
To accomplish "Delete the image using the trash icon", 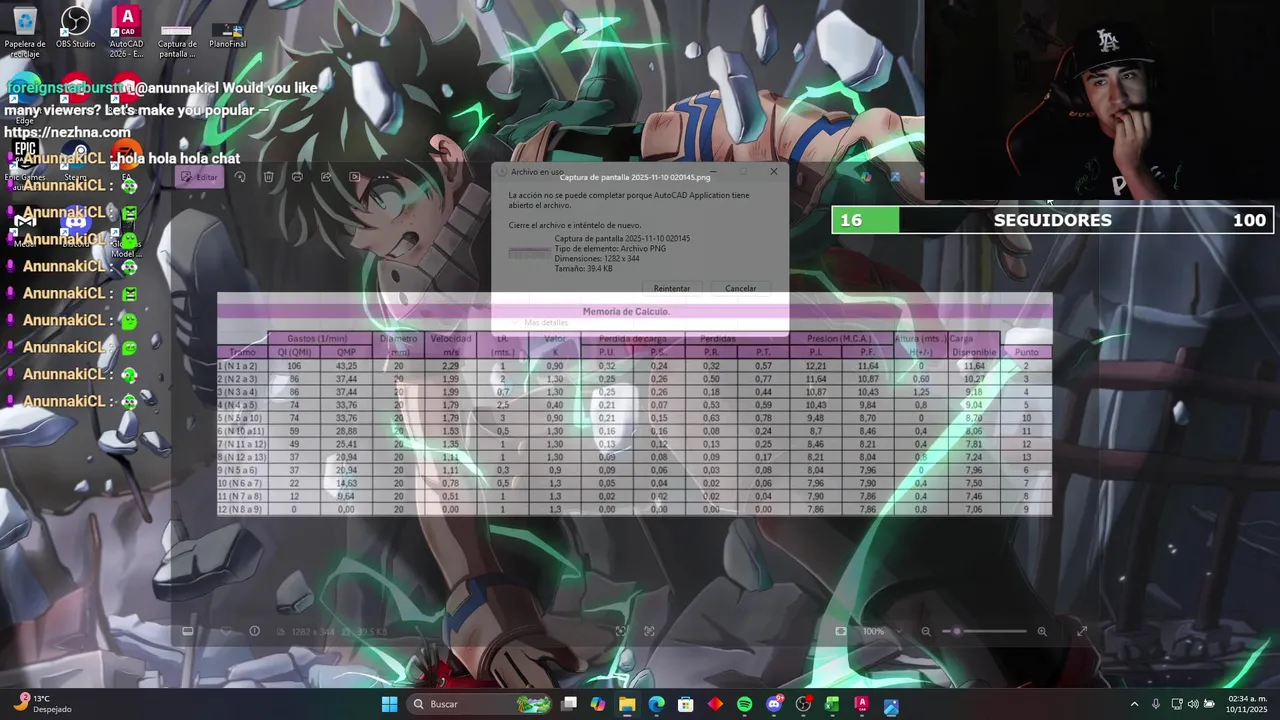I will pyautogui.click(x=269, y=177).
